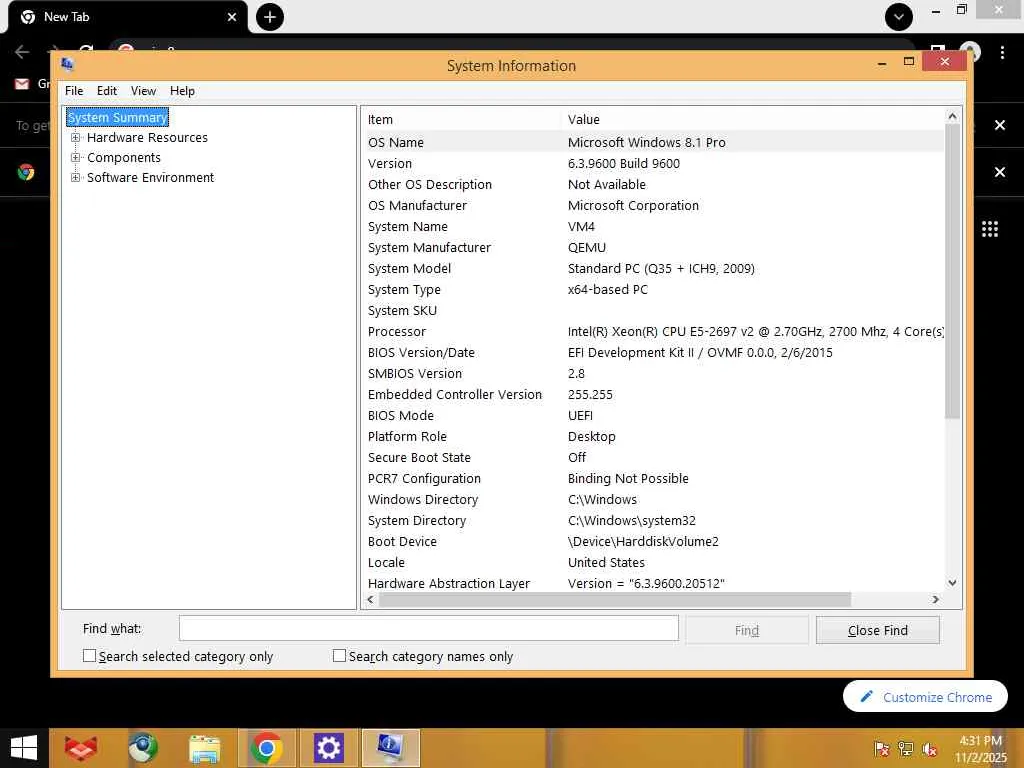Click the horizontal scrollbar left arrow
The image size is (1024, 768).
tap(370, 600)
